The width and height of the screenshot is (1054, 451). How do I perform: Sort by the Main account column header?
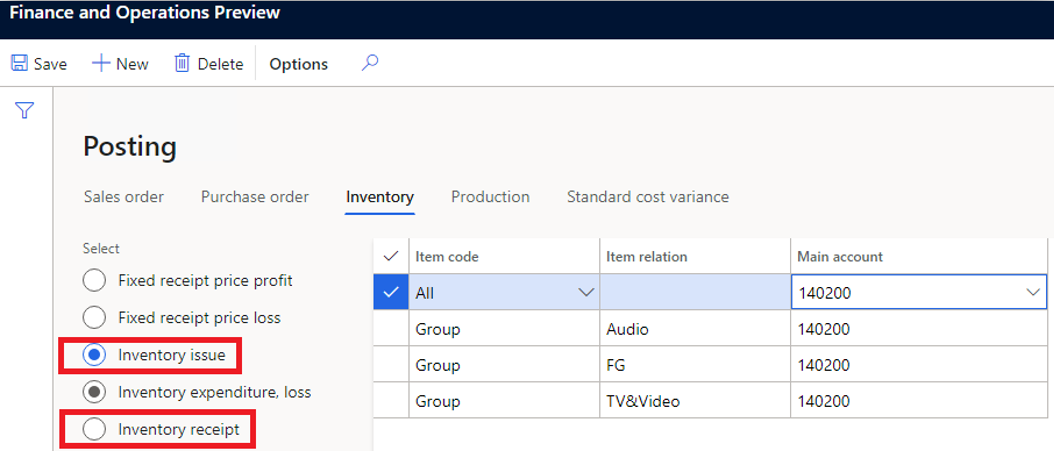(x=840, y=257)
